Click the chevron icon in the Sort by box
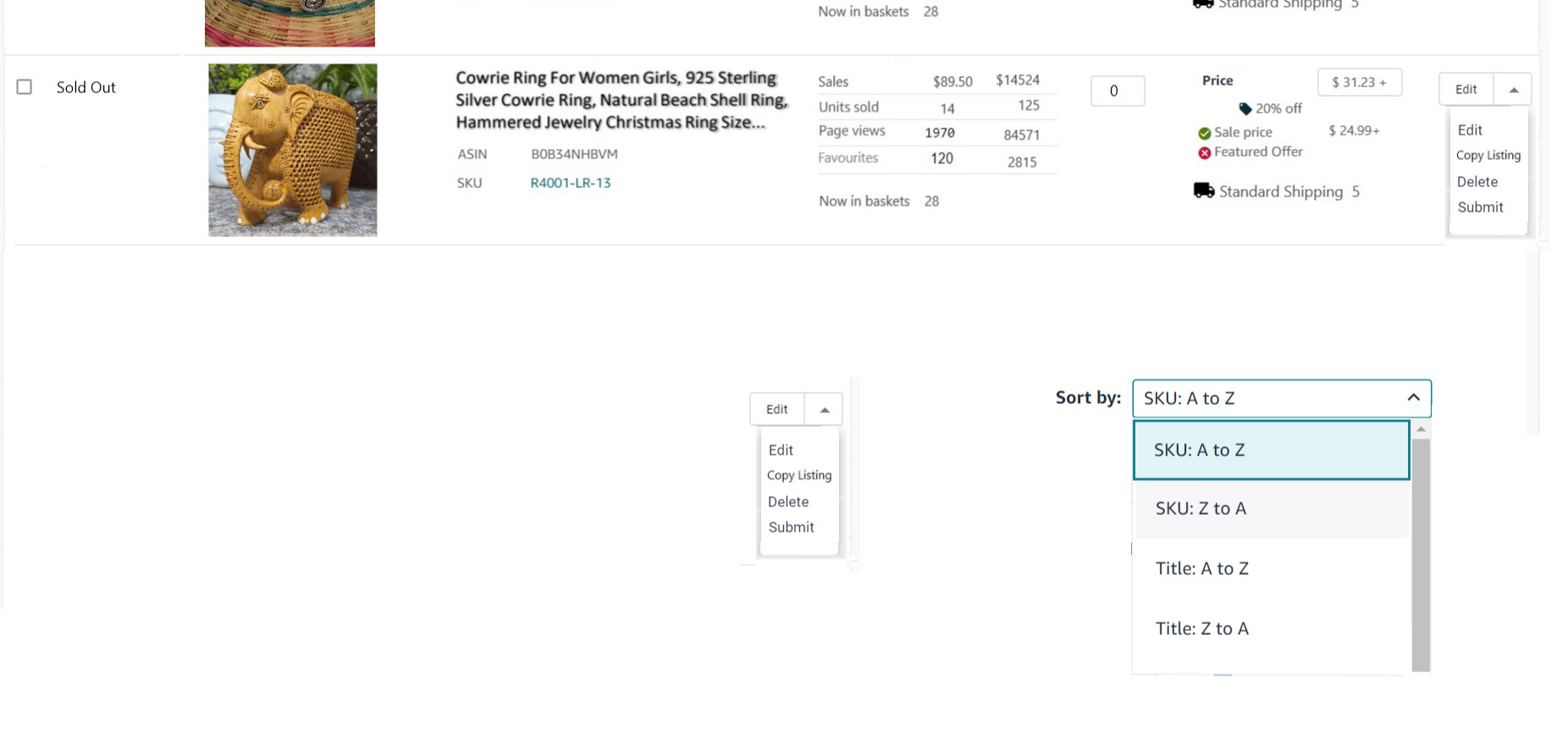This screenshot has height=740, width=1568. (x=1413, y=398)
